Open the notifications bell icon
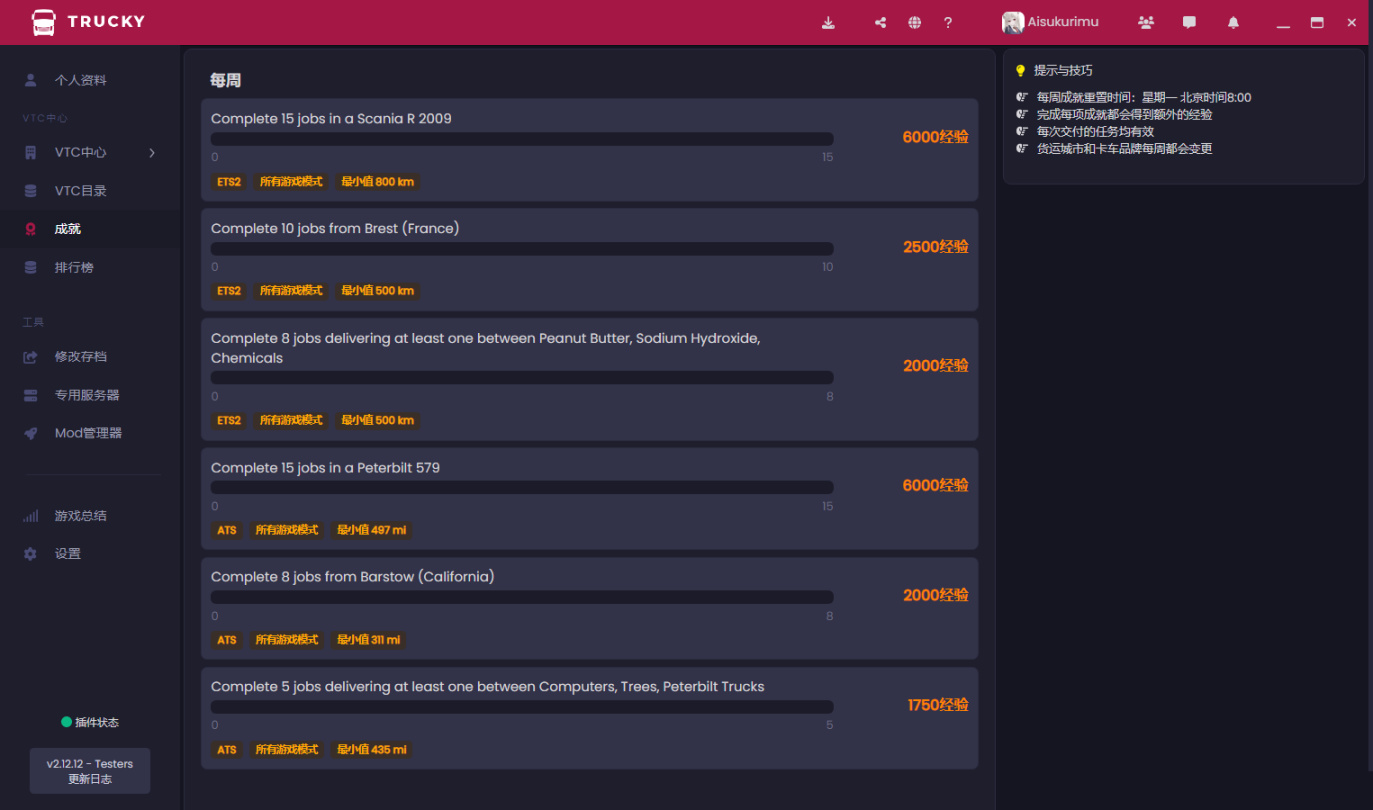 click(1233, 22)
